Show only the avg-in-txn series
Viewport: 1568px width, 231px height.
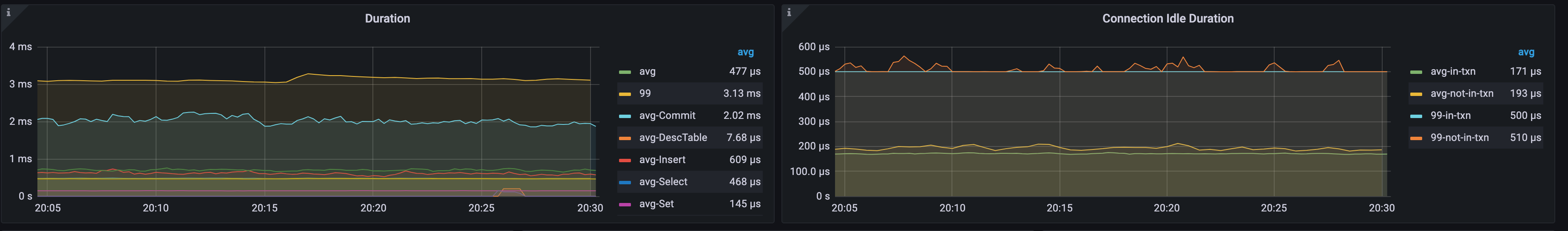1452,72
